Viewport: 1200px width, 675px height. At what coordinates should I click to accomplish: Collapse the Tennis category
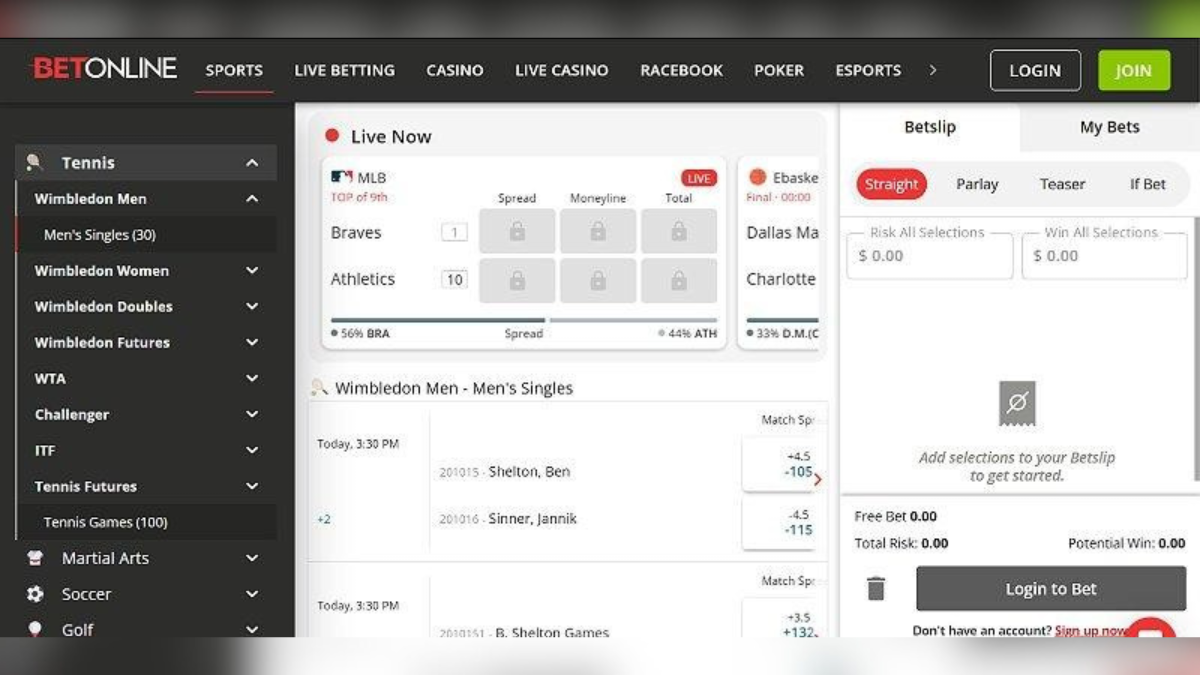pos(252,163)
